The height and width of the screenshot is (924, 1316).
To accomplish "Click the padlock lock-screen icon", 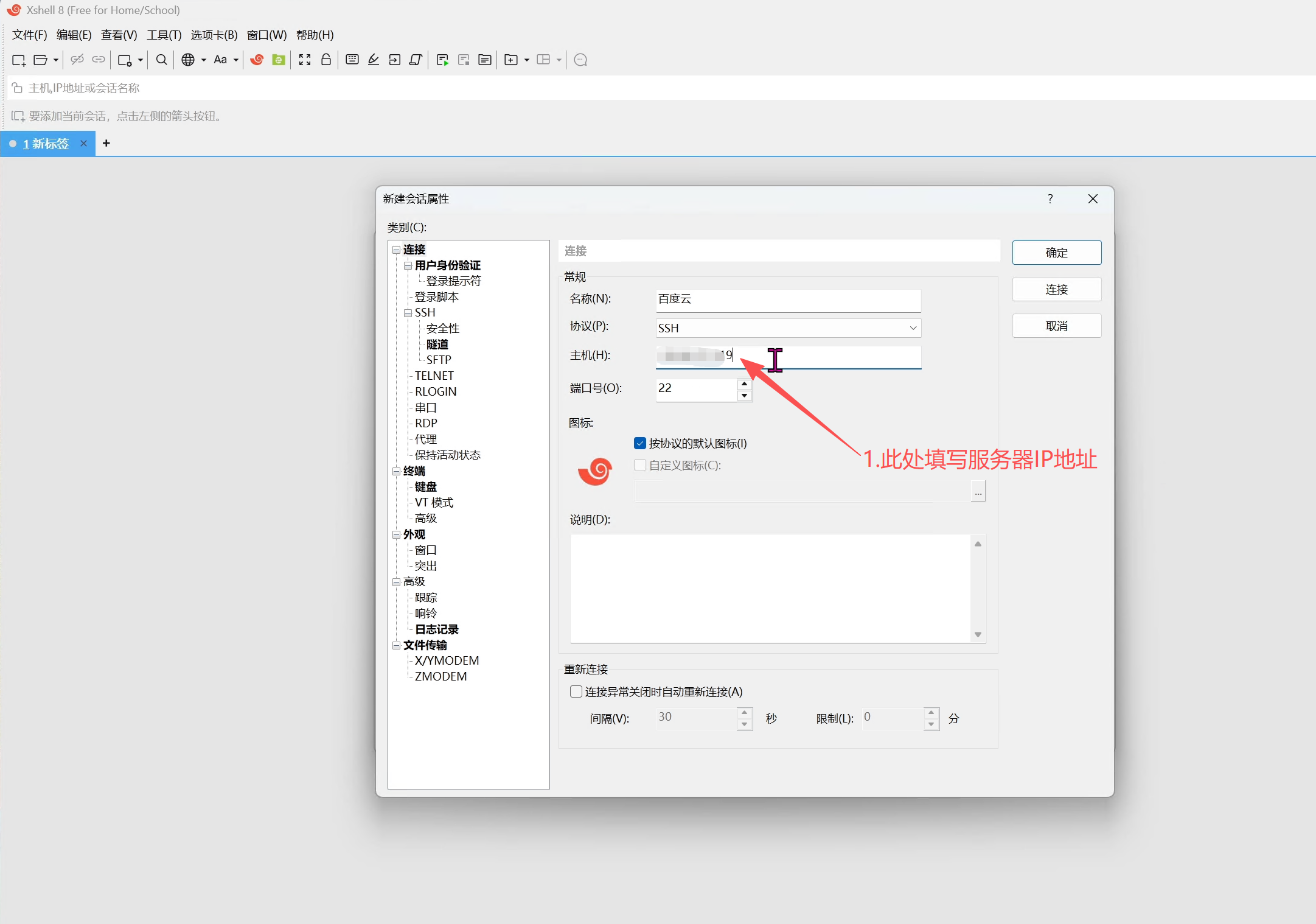I will click(326, 60).
